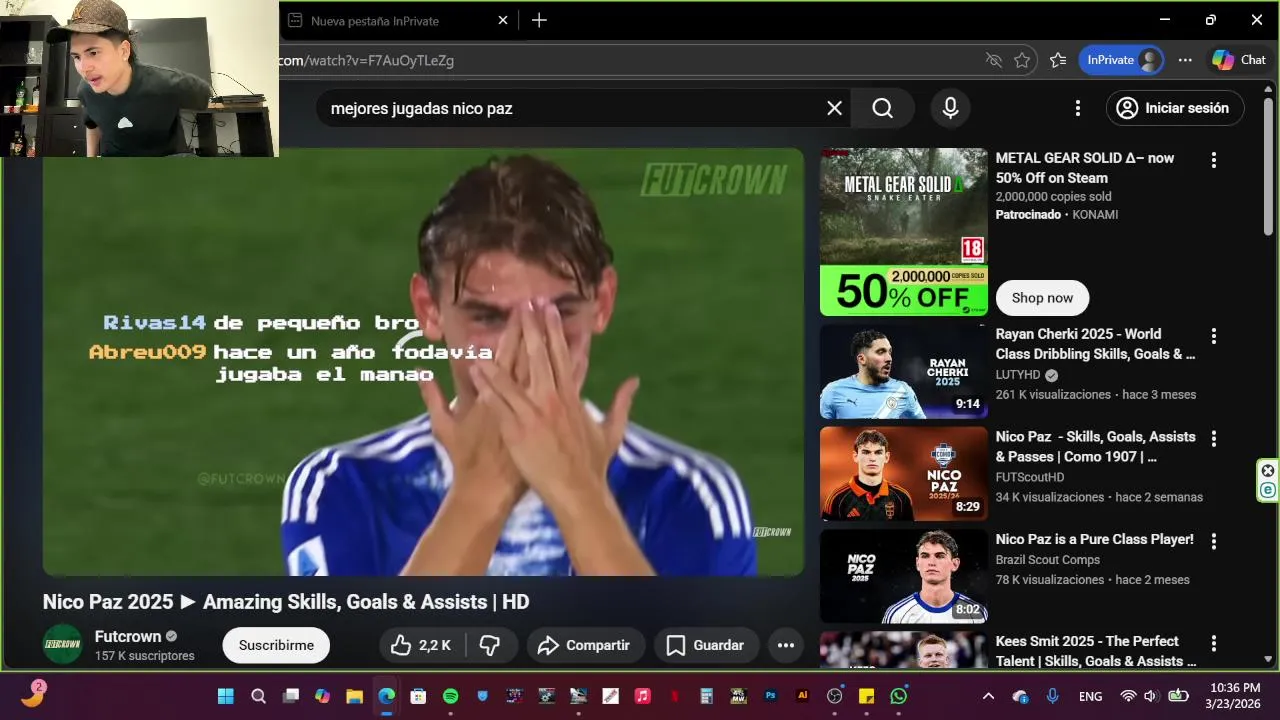Add page to favorites with the star icon

click(1021, 60)
